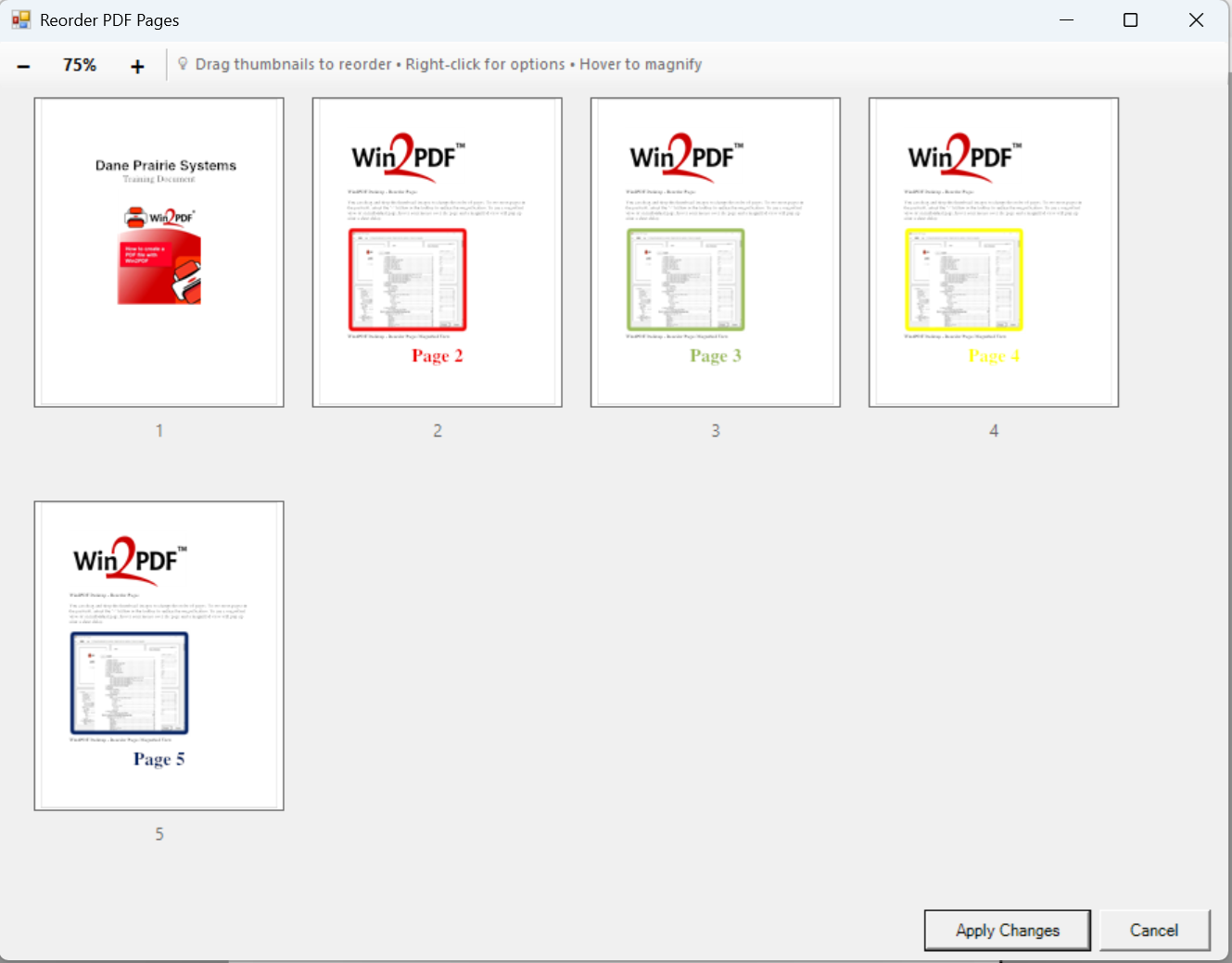
Task: Click the Reorder PDF Pages app icon
Action: 20,19
